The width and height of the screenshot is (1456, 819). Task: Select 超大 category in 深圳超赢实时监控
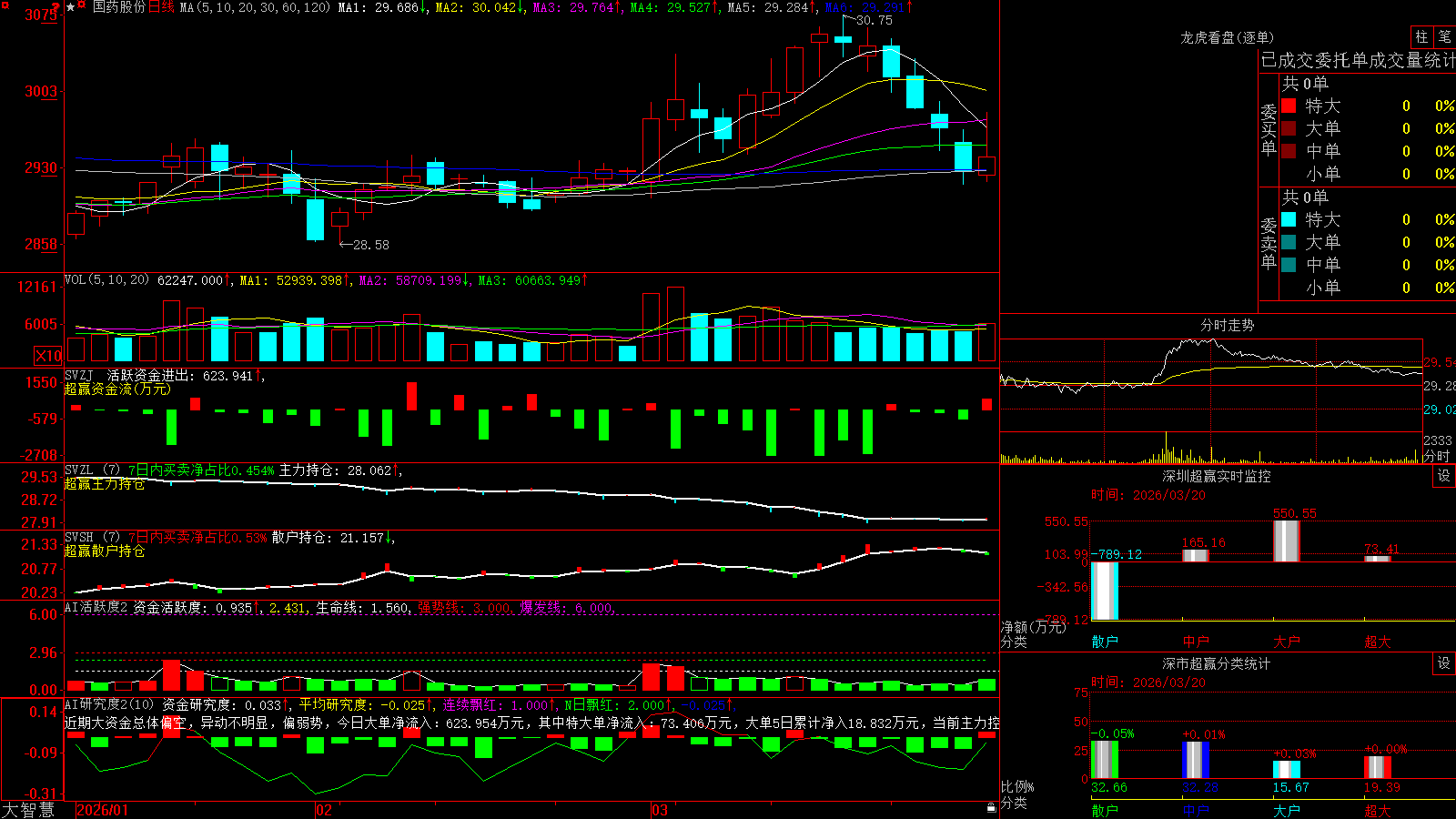[1378, 642]
